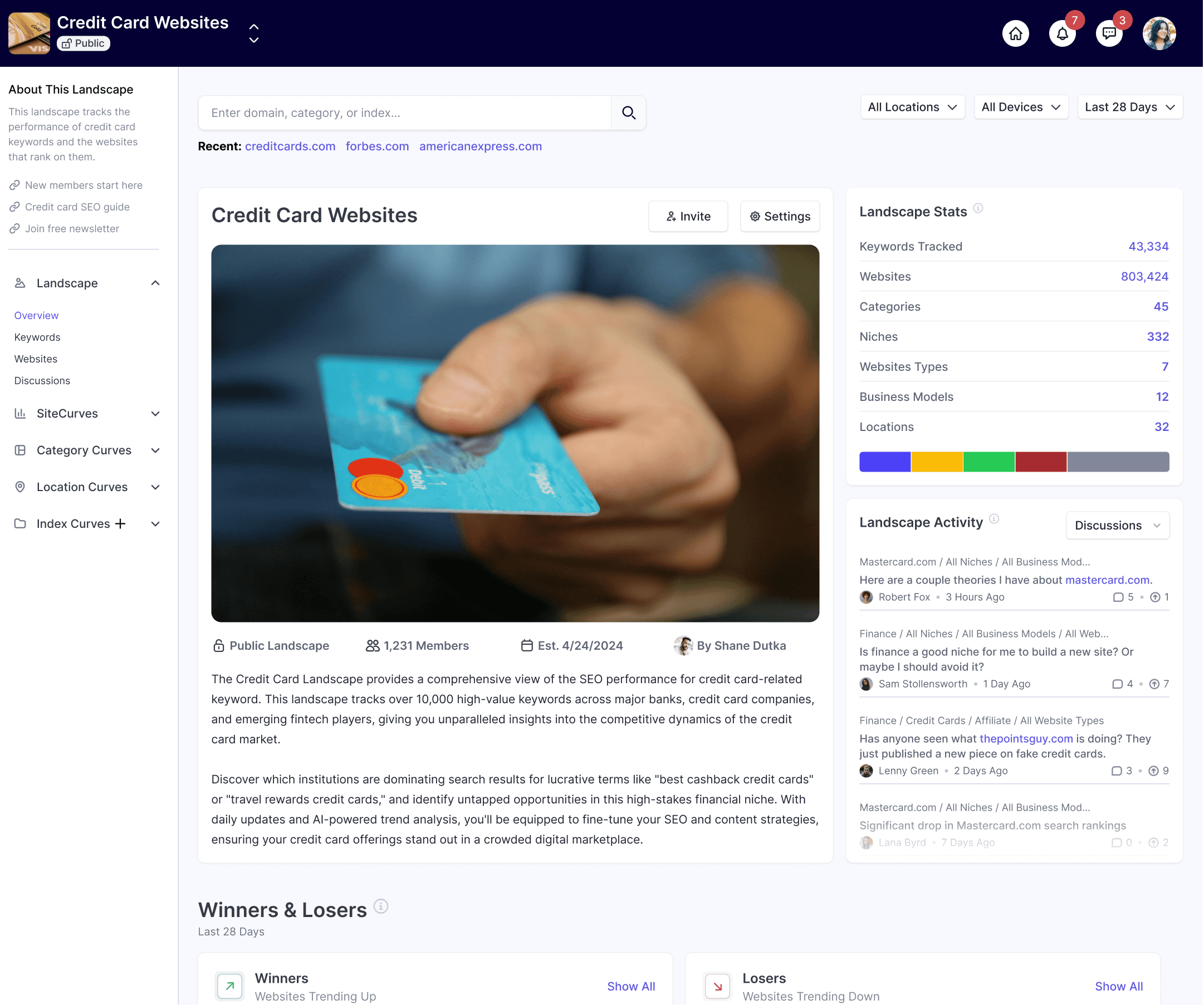Select Discussions in the sidebar
Image resolution: width=1204 pixels, height=1005 pixels.
(x=42, y=381)
